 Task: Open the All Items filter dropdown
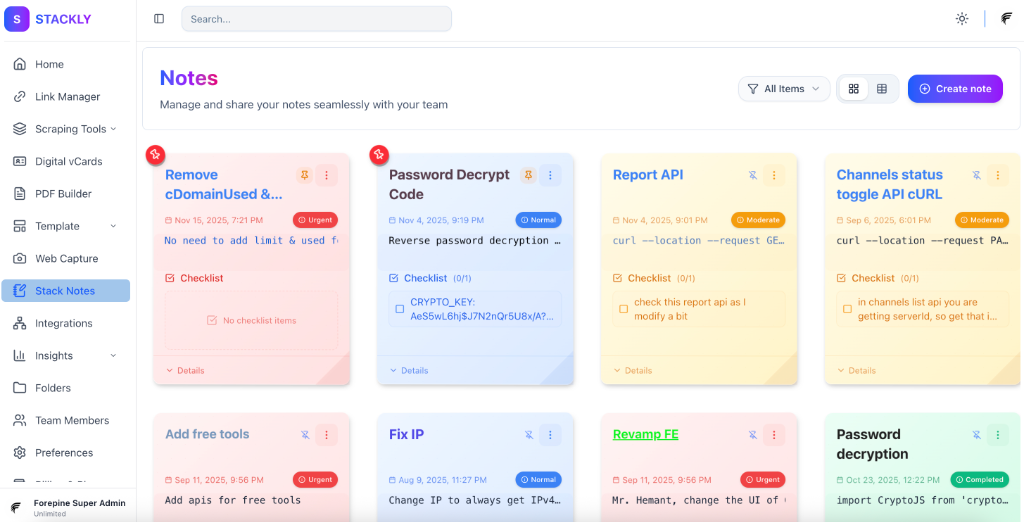784,89
